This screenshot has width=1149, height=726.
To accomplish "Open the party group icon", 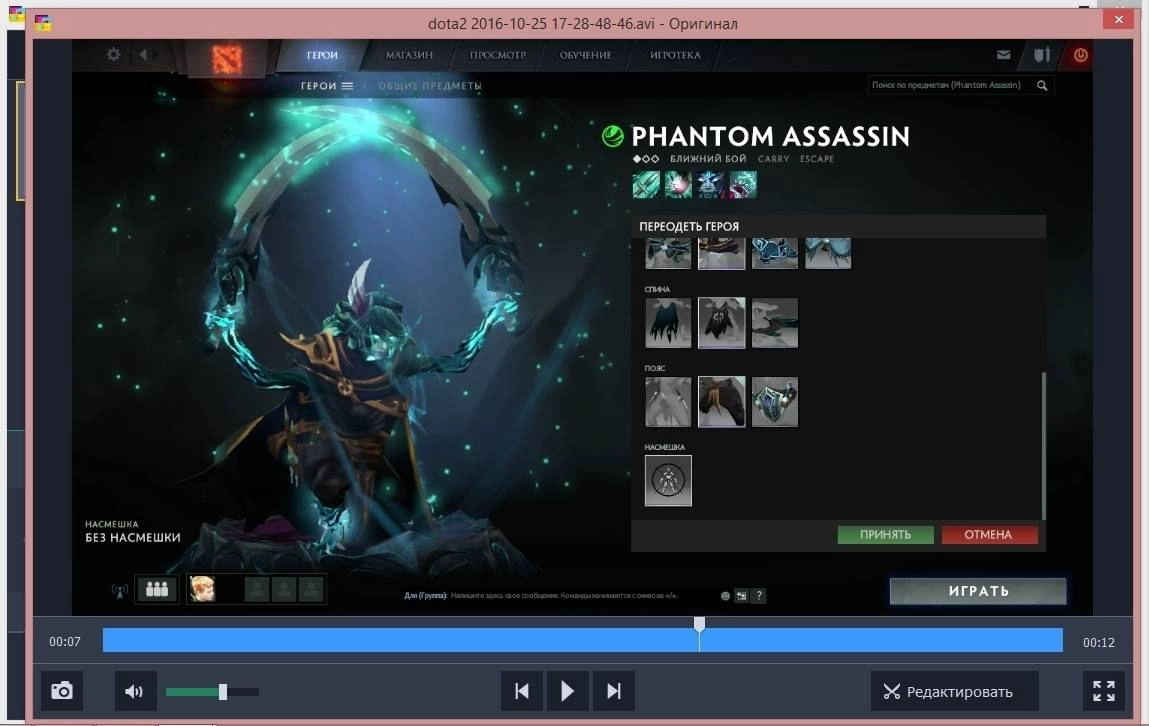I will tap(157, 589).
